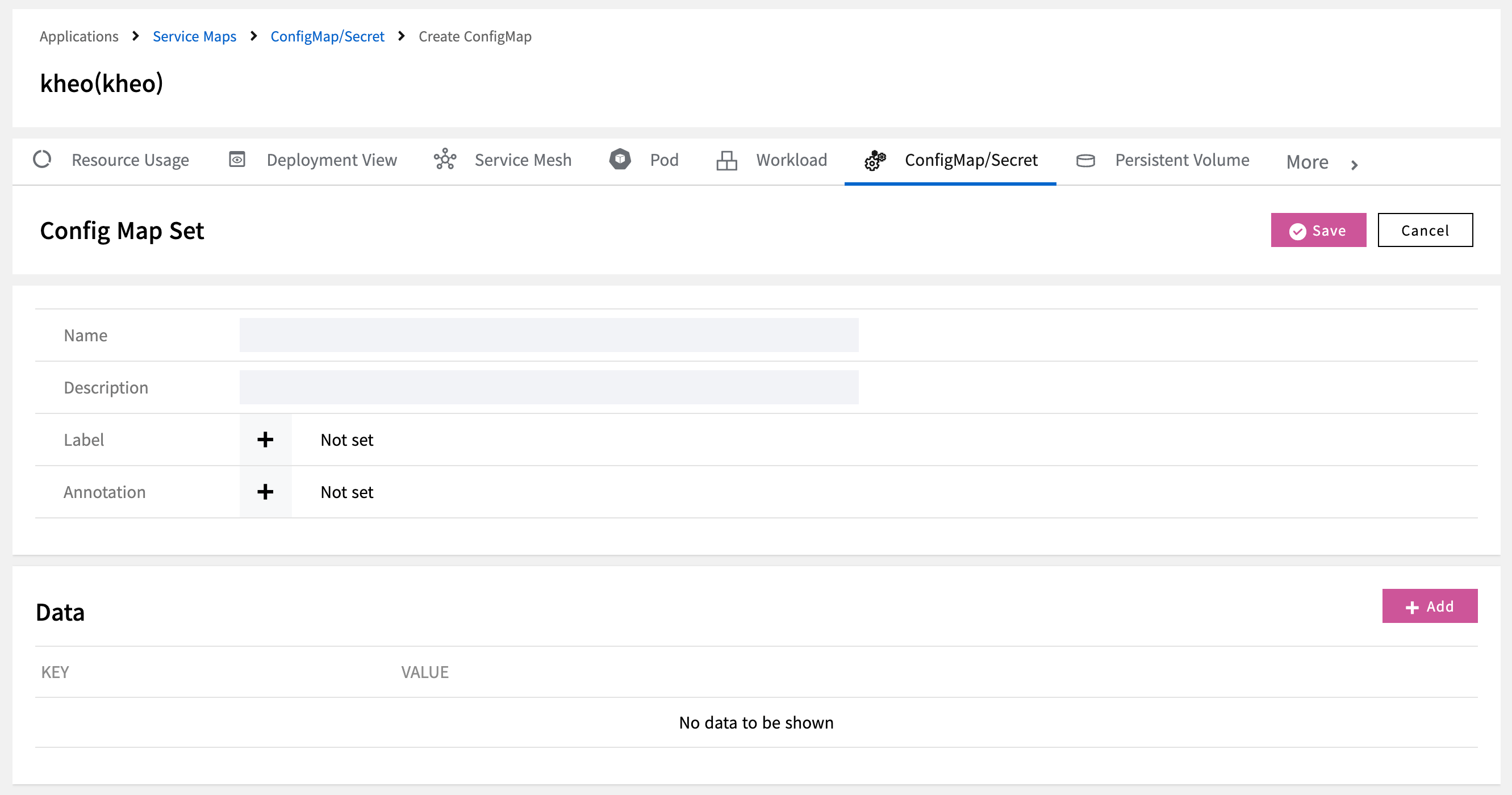Image resolution: width=1512 pixels, height=795 pixels.
Task: Focus the Name input field
Action: coord(548,335)
